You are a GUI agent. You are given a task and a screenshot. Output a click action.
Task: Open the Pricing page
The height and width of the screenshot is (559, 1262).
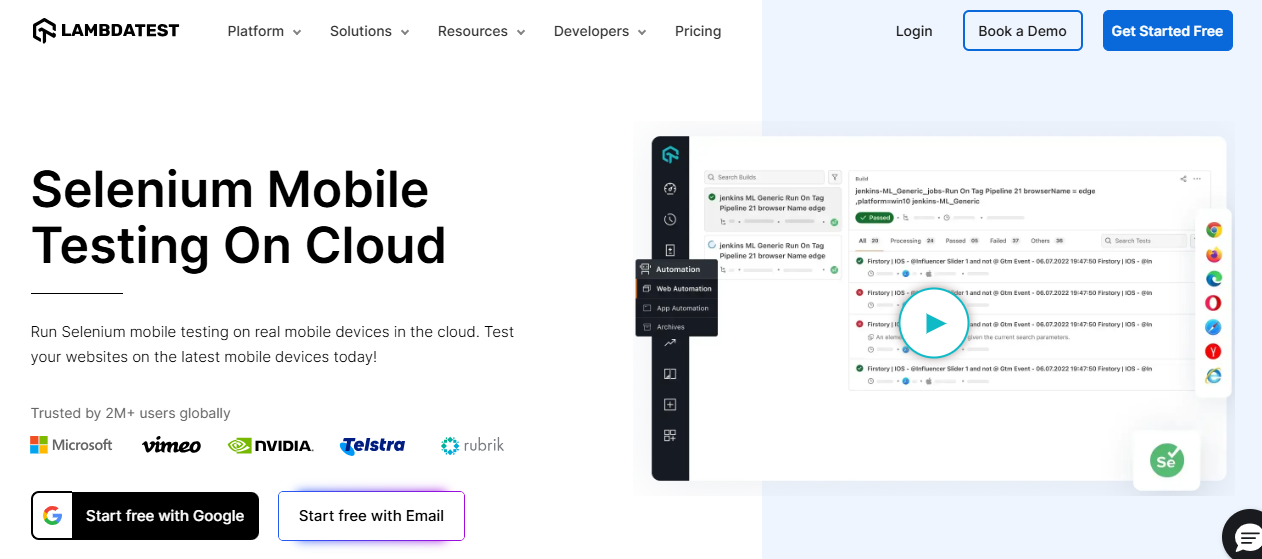(x=698, y=31)
